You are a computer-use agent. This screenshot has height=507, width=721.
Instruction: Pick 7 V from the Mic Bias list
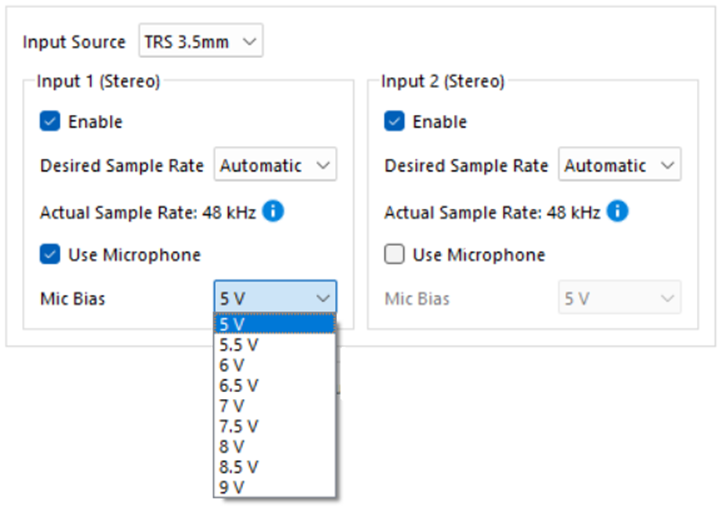coord(275,406)
